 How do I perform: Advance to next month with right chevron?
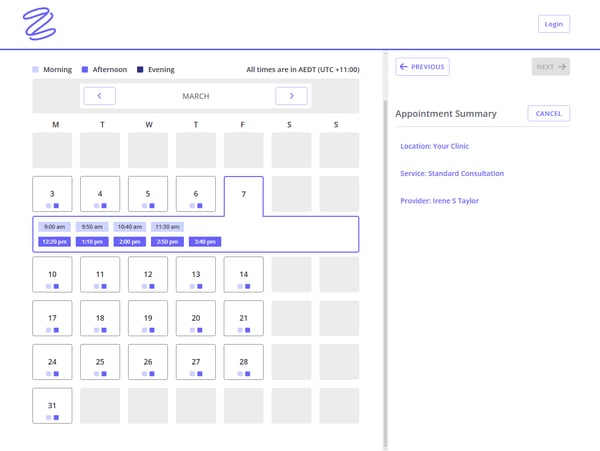click(291, 96)
